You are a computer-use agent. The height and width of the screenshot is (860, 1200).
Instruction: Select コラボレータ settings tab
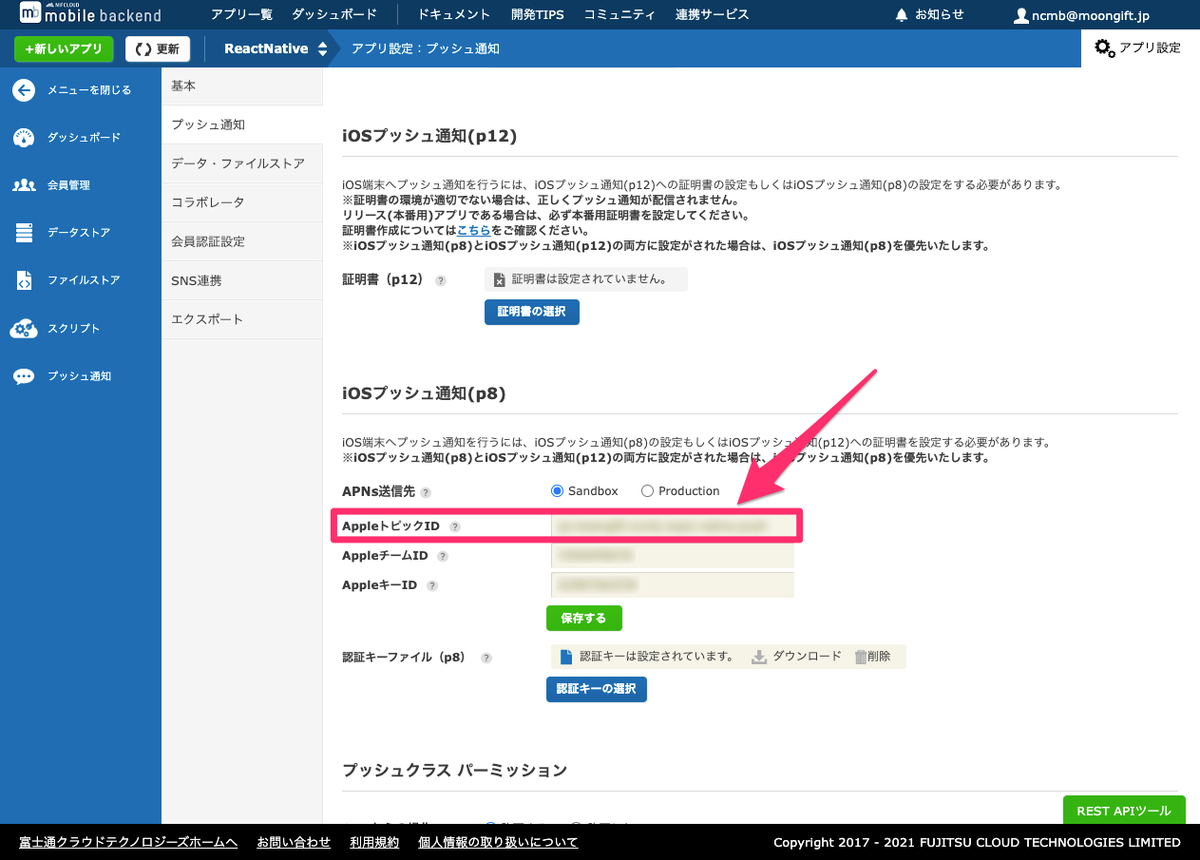point(242,203)
